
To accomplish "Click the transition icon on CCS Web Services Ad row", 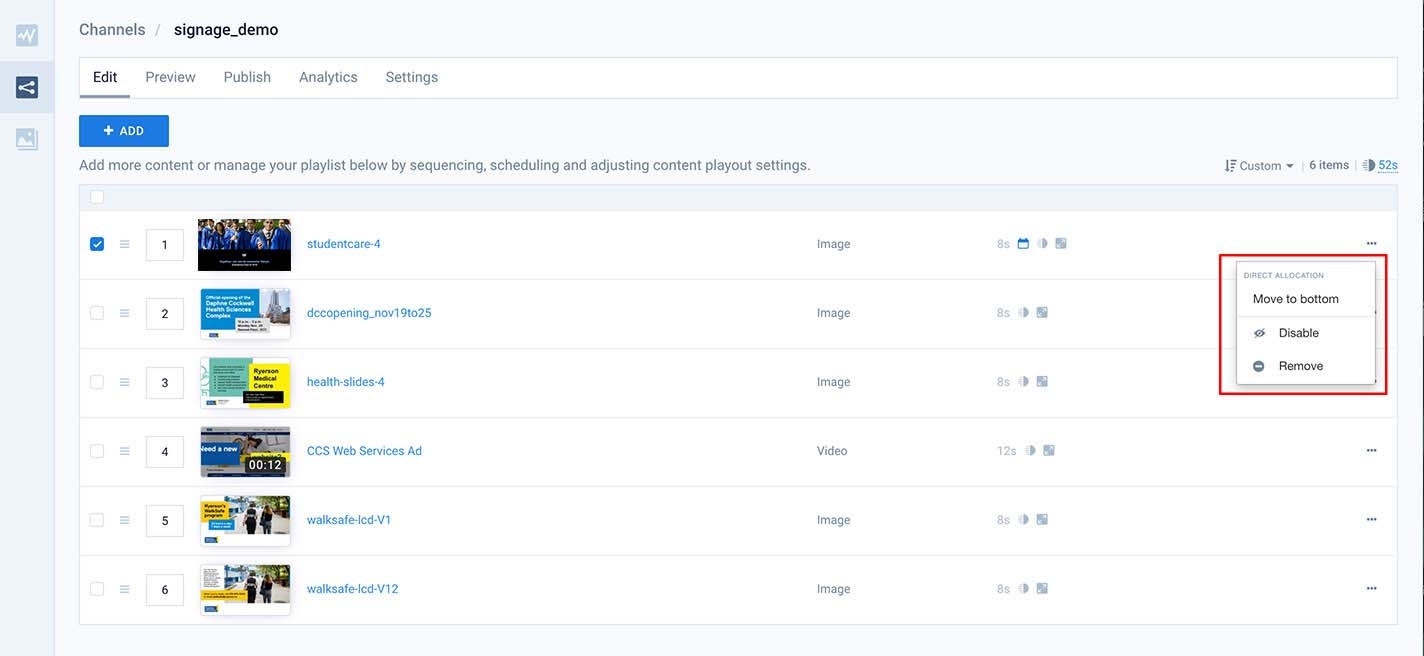I will pyautogui.click(x=1030, y=451).
